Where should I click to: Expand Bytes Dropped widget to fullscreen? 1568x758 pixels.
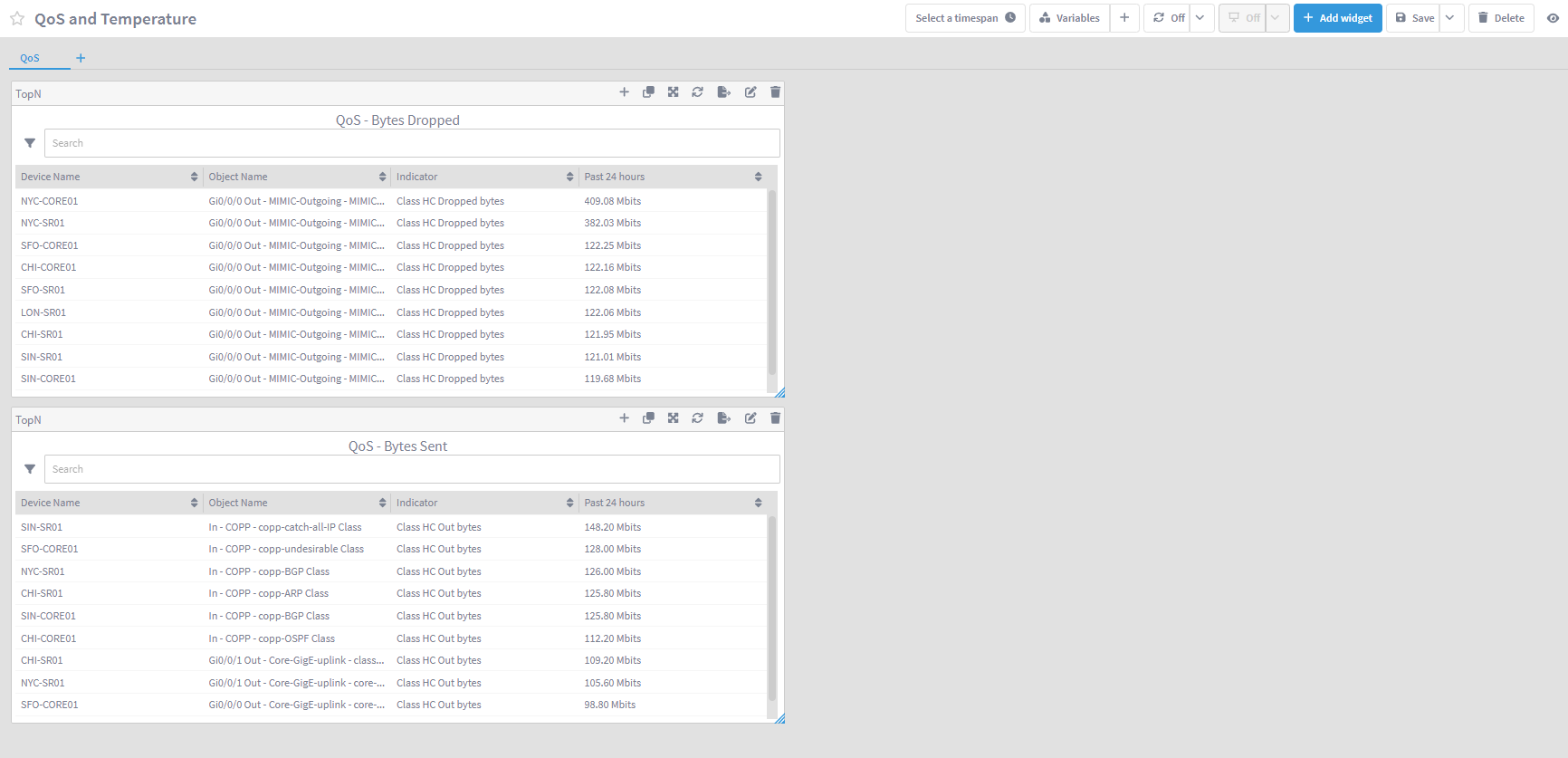tap(673, 92)
